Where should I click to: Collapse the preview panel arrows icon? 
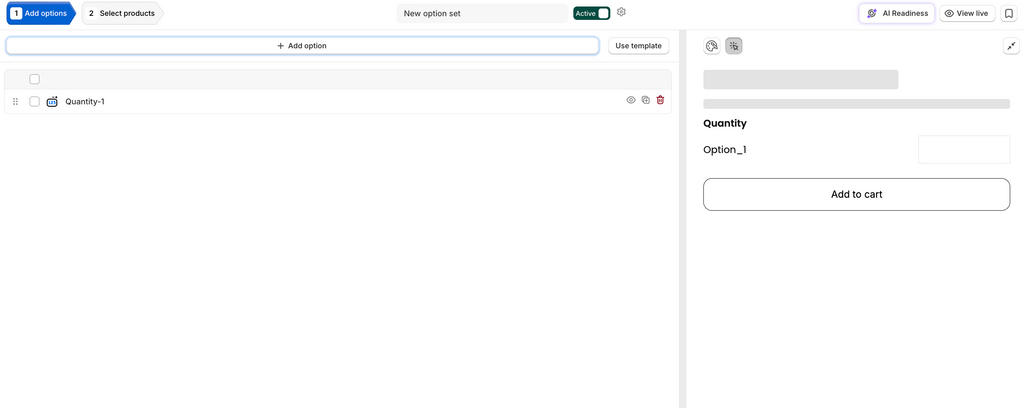pos(1011,46)
